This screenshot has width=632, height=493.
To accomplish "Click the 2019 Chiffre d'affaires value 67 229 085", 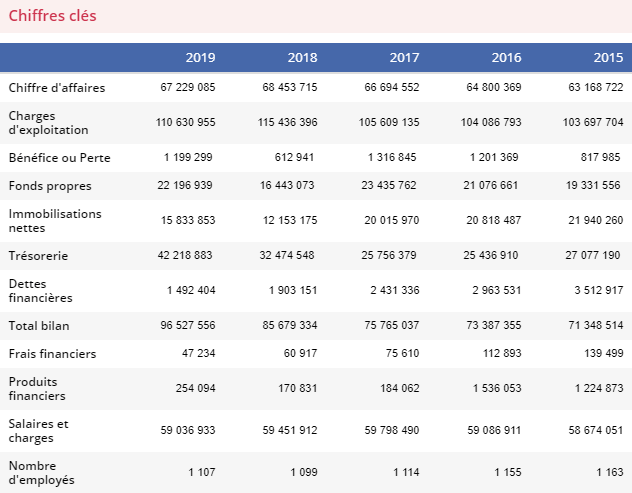I will pyautogui.click(x=188, y=88).
